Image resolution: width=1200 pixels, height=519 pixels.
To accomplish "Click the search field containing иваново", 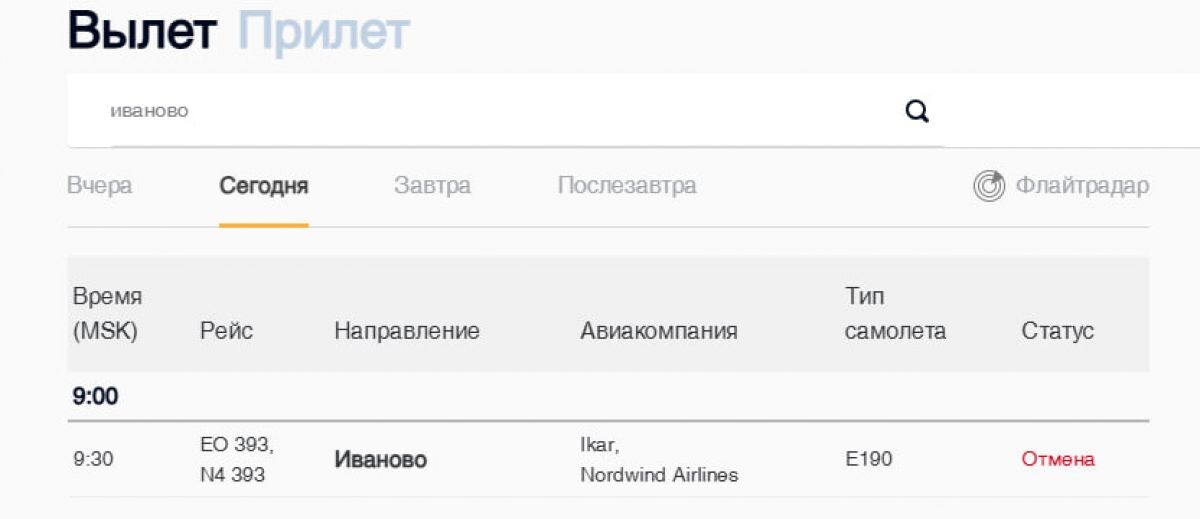I will pyautogui.click(x=480, y=111).
